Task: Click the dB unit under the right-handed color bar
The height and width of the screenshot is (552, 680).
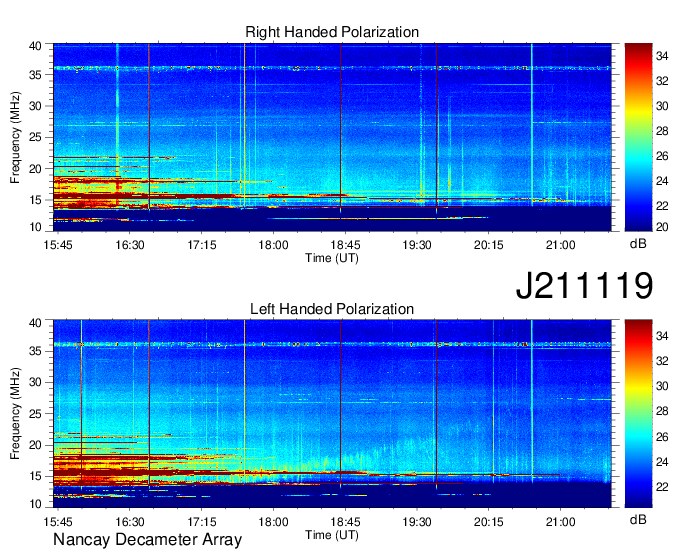Action: click(x=638, y=243)
